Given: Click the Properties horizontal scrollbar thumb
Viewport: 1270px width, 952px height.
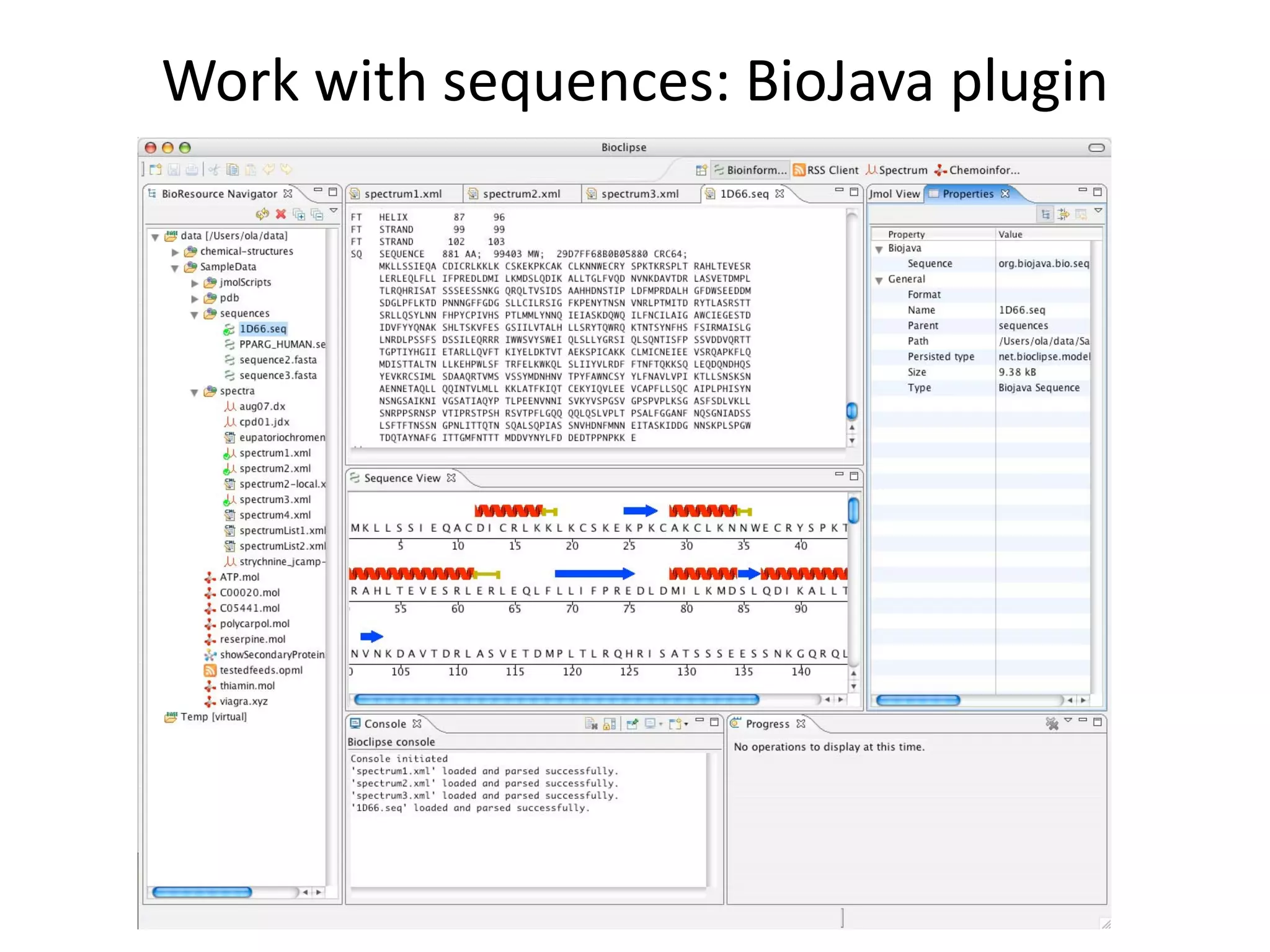Looking at the screenshot, I should pos(918,700).
